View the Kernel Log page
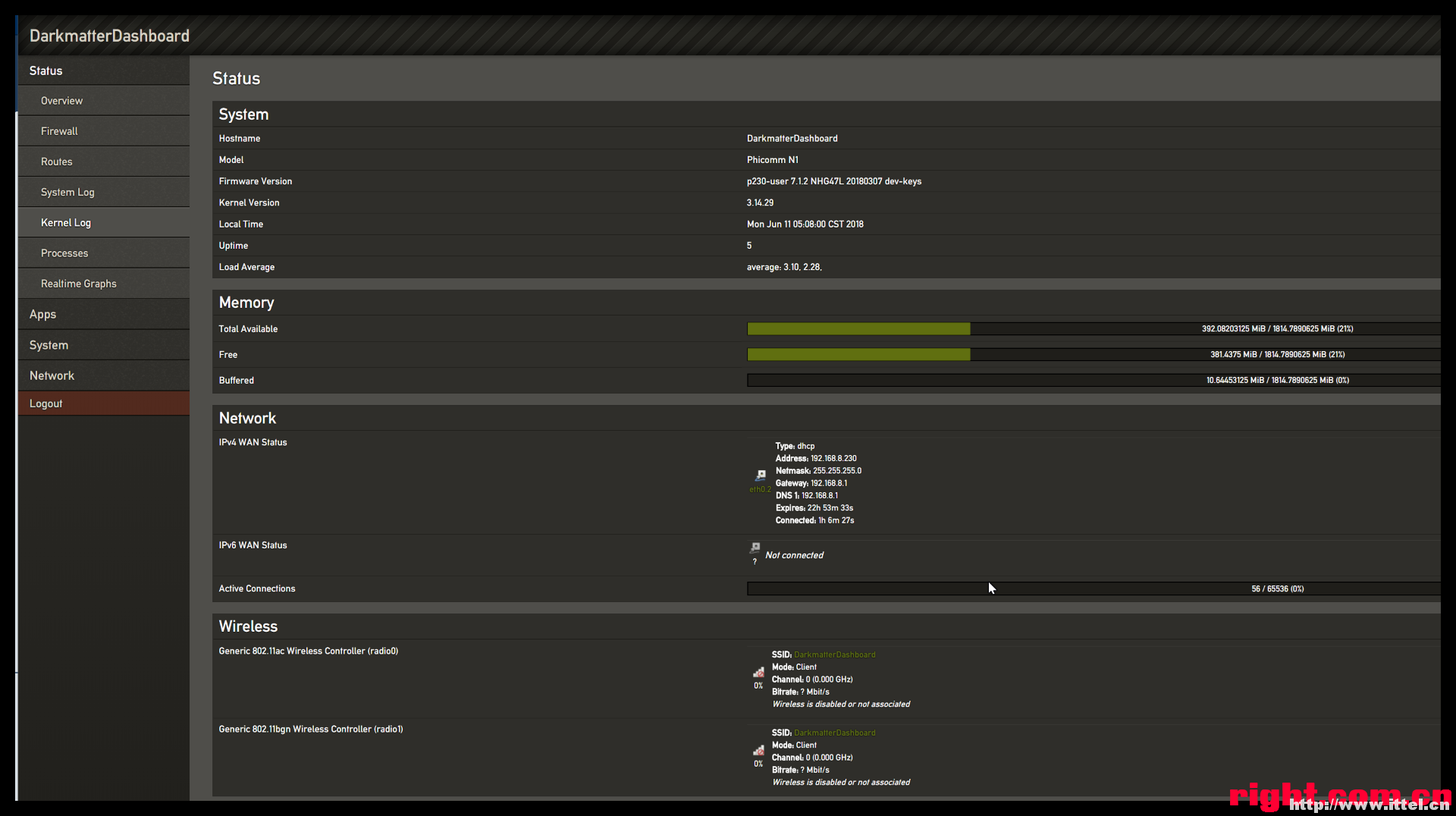The height and width of the screenshot is (816, 1456). point(104,222)
